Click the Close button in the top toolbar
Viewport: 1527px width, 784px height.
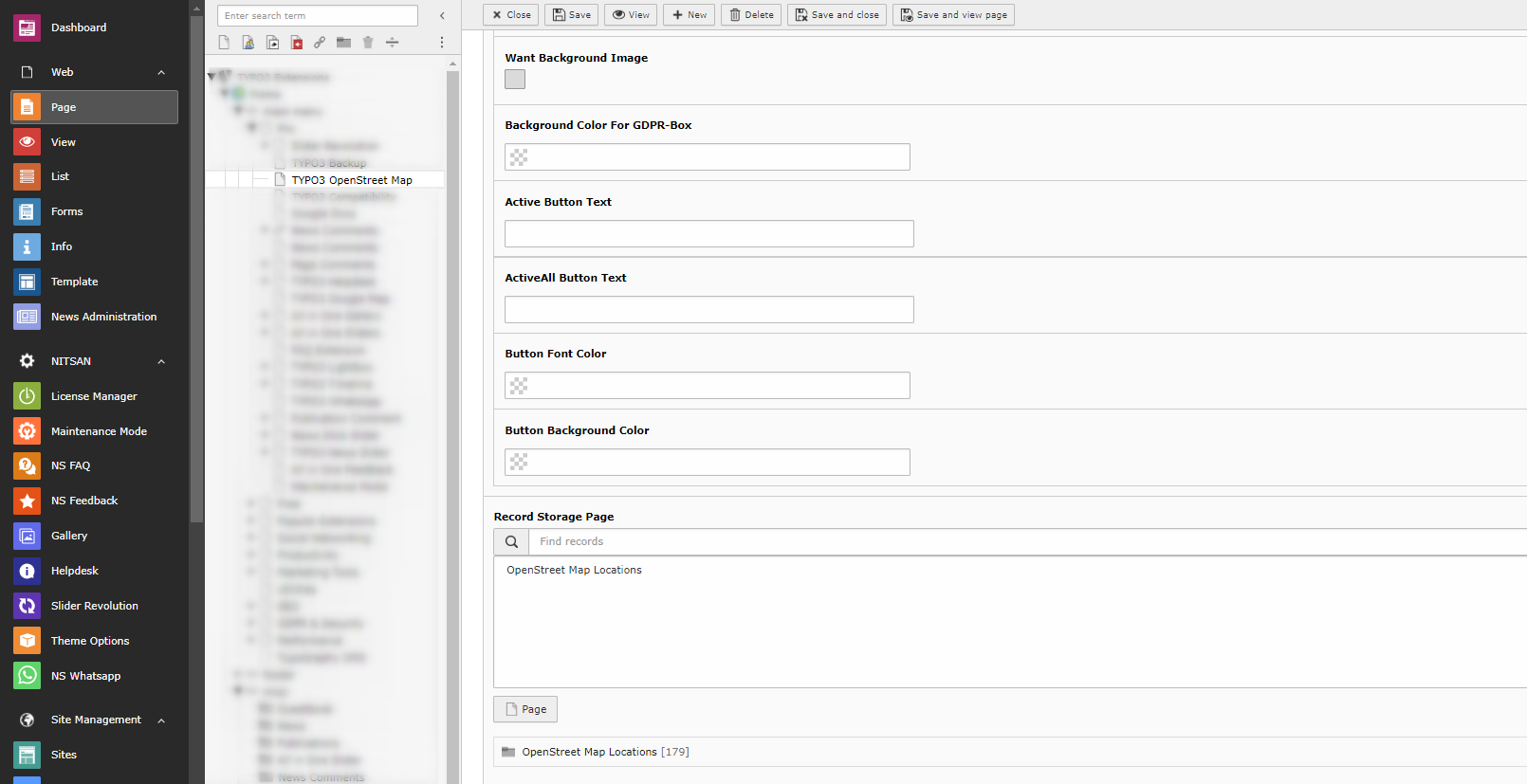click(x=511, y=15)
